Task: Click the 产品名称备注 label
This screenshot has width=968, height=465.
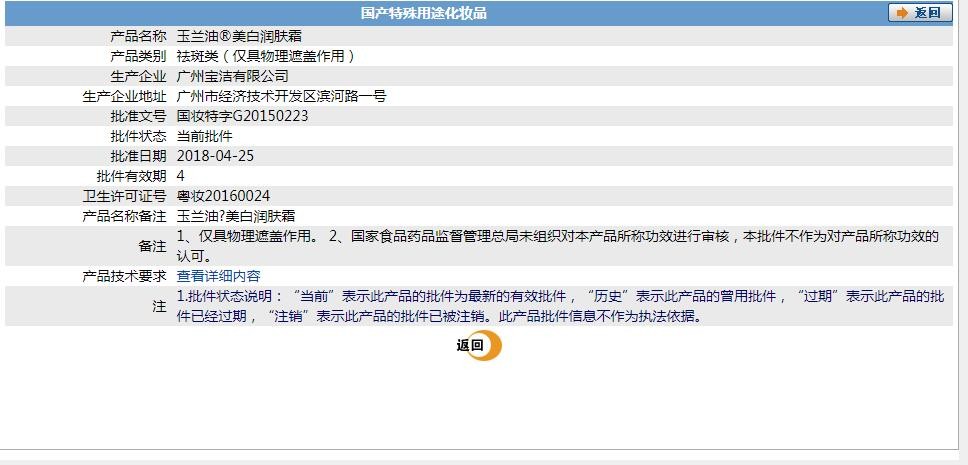Action: [124, 216]
